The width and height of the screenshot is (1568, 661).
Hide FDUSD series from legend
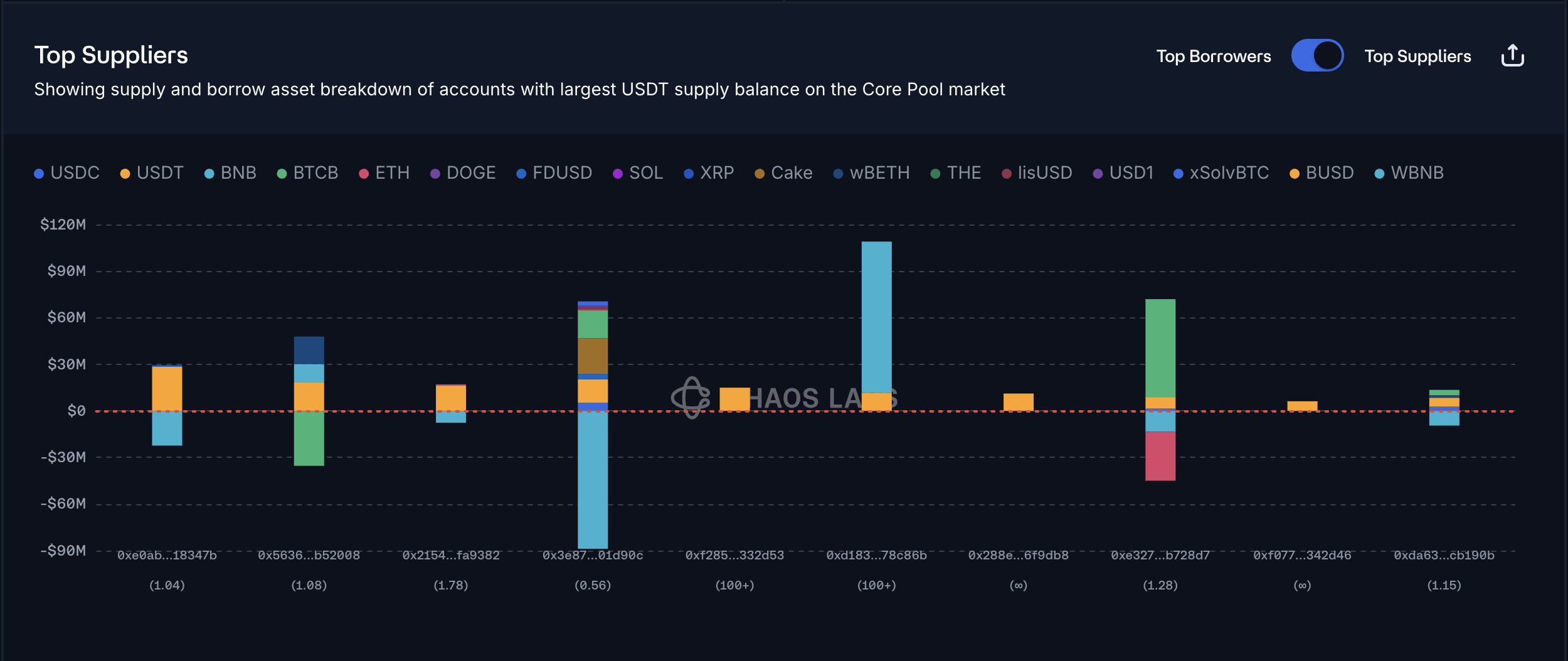click(554, 173)
